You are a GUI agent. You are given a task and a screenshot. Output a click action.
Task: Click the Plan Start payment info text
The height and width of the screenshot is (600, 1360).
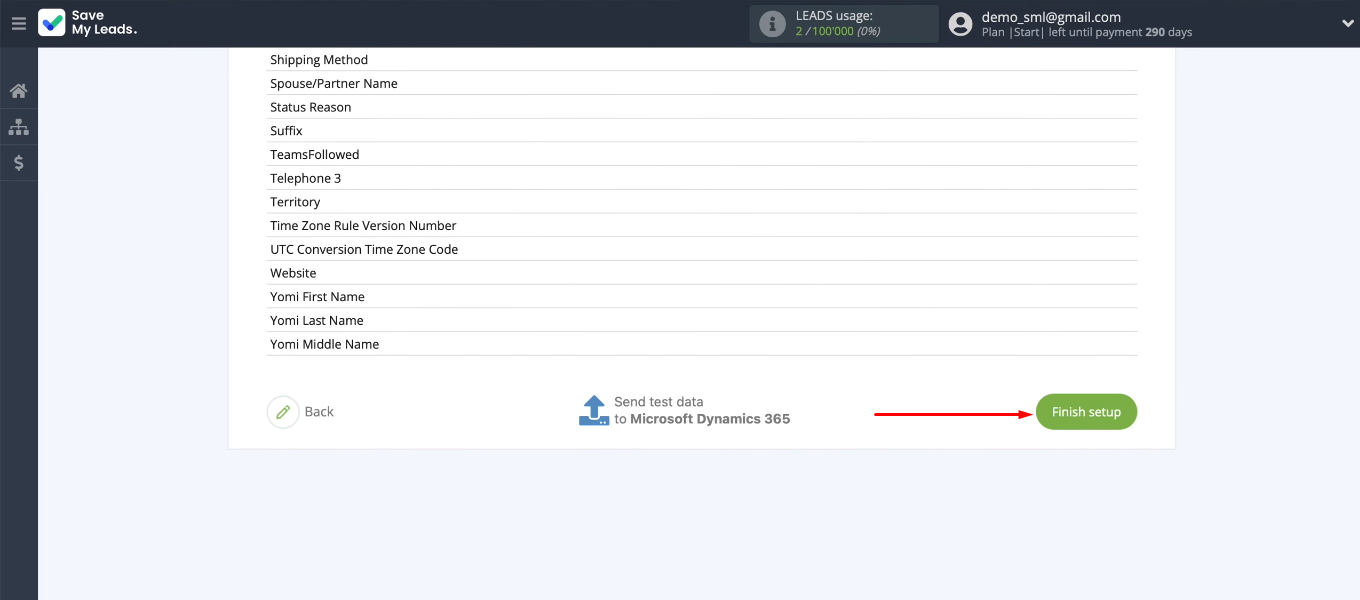point(1087,32)
